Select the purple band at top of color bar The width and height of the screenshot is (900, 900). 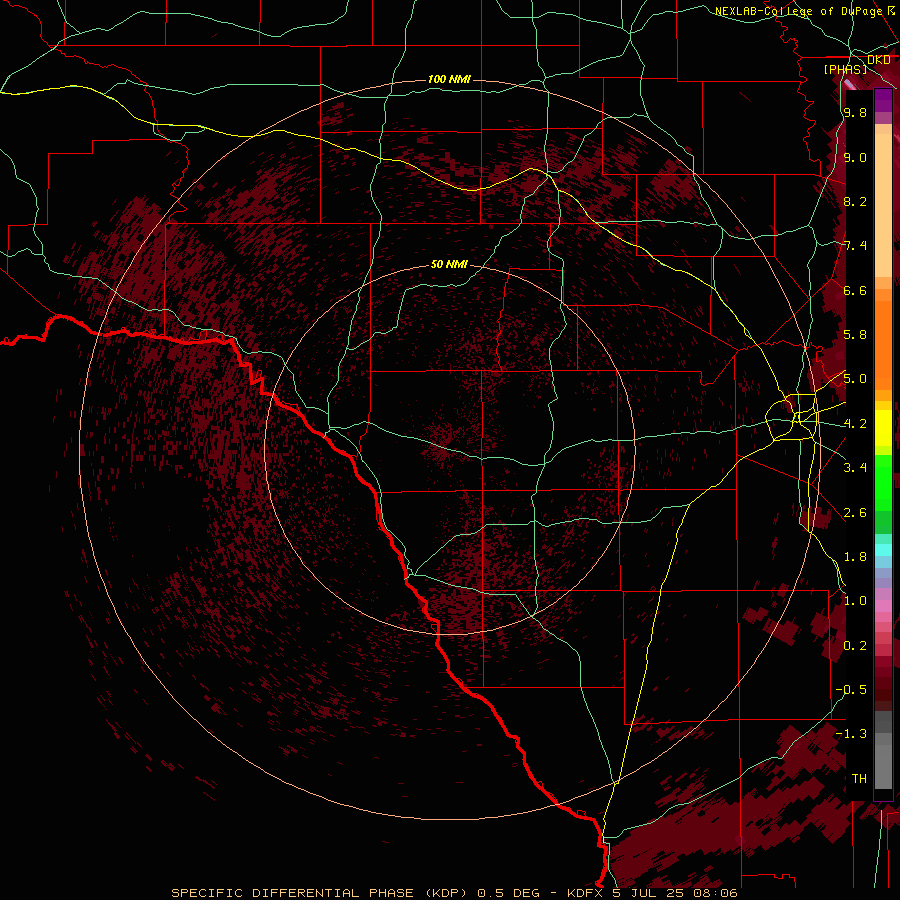click(883, 101)
